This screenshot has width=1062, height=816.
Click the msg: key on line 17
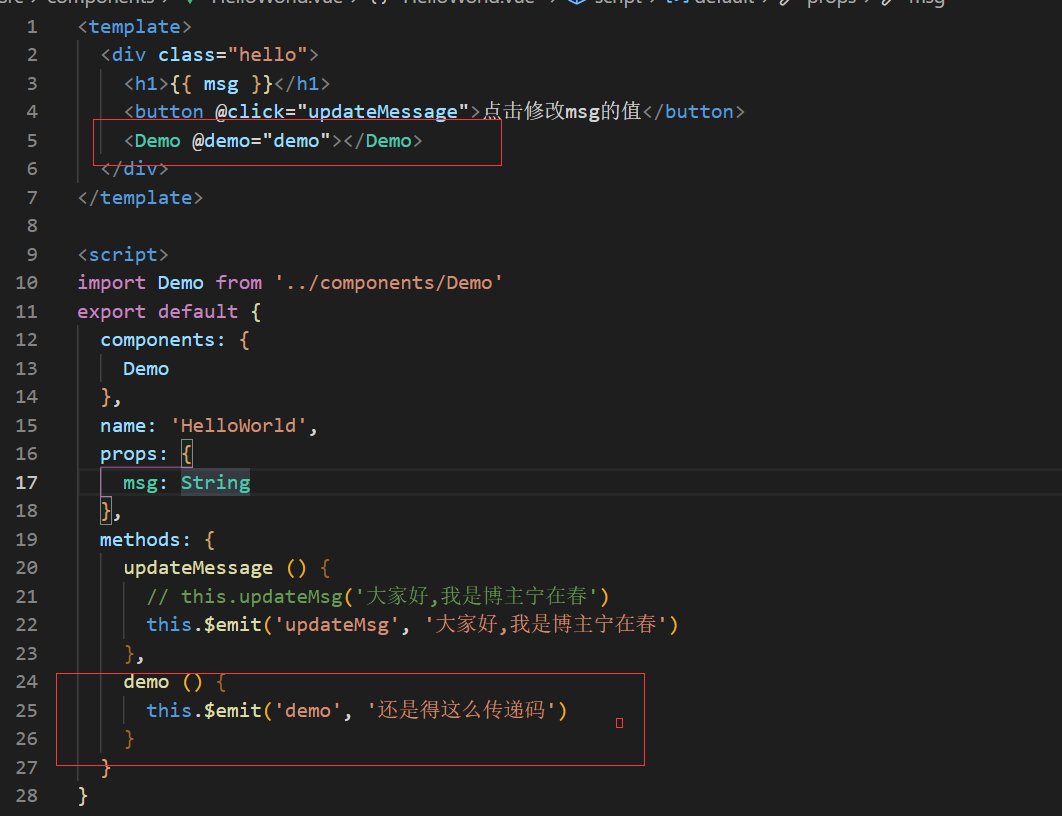click(x=145, y=483)
